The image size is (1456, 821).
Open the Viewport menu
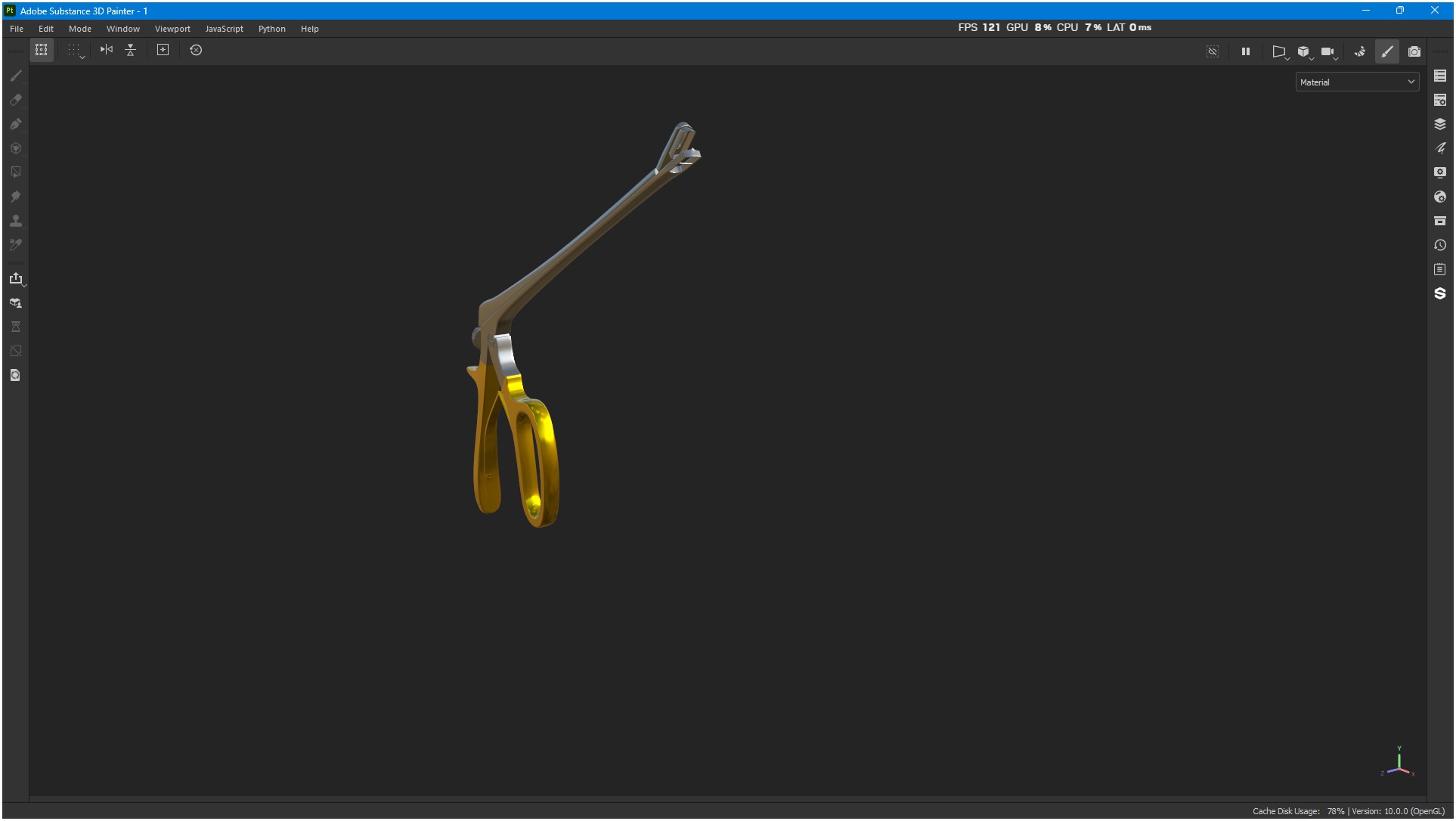(x=172, y=29)
